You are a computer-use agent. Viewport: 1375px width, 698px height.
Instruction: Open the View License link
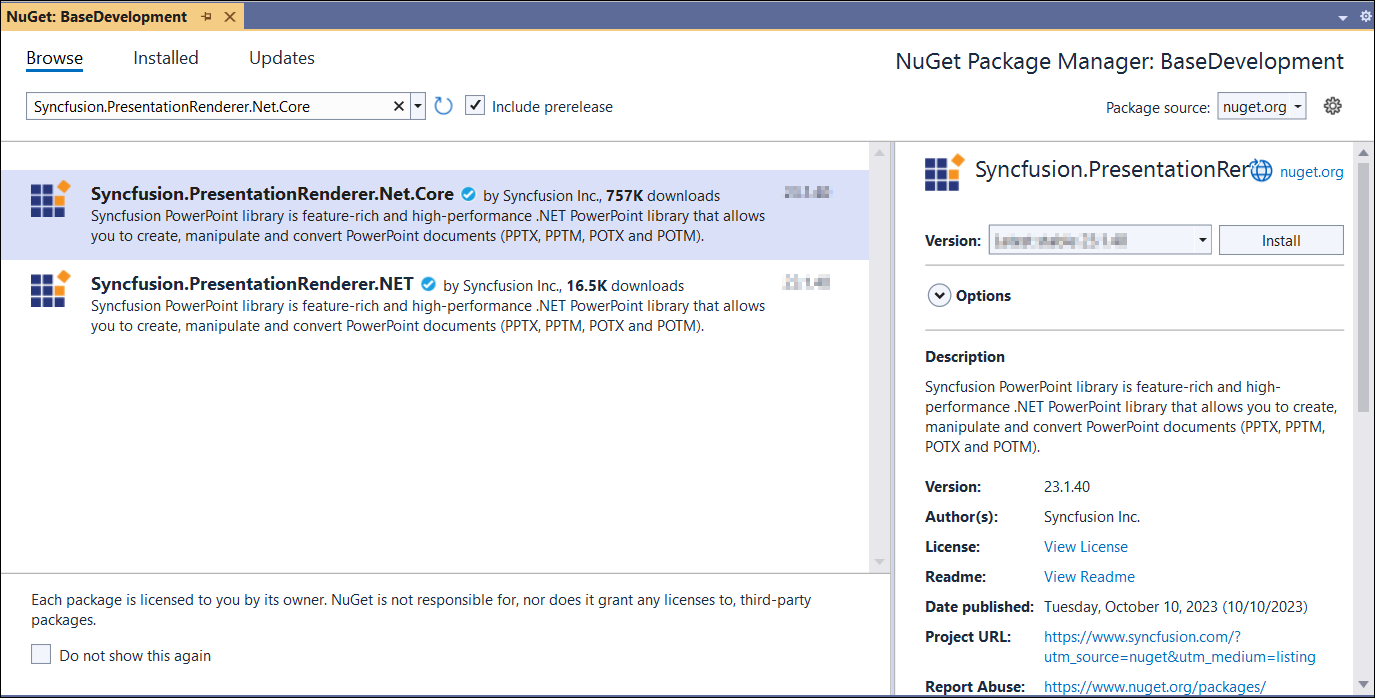1086,547
